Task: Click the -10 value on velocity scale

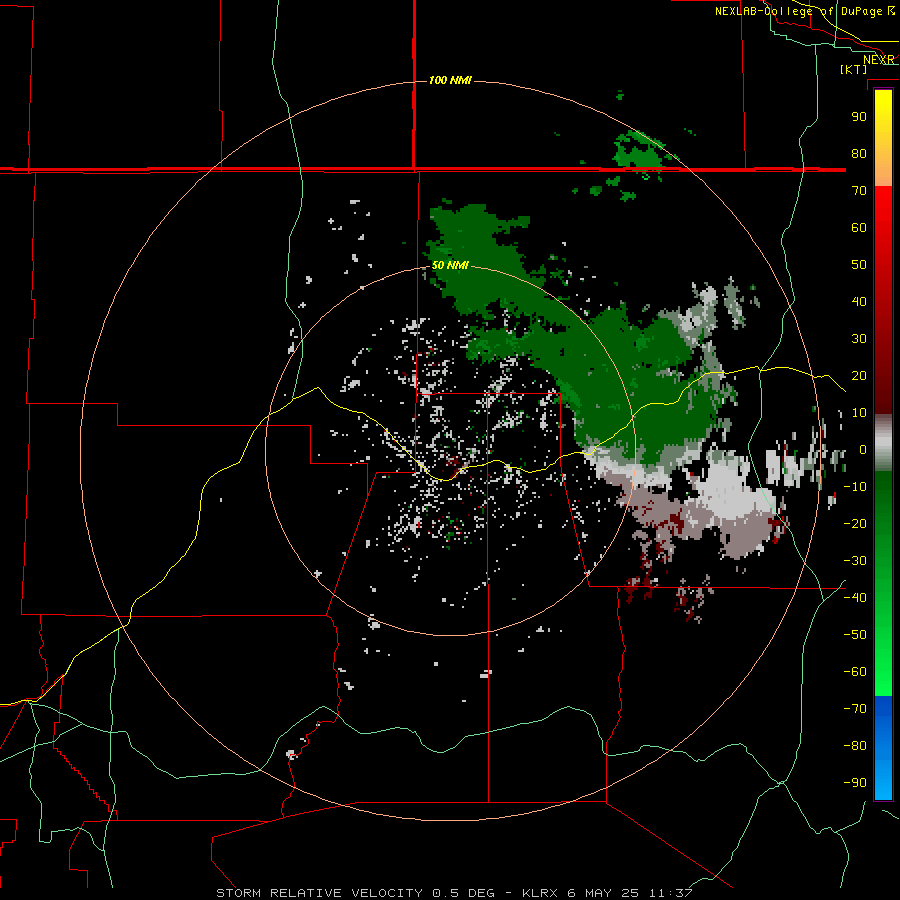Action: pos(855,487)
